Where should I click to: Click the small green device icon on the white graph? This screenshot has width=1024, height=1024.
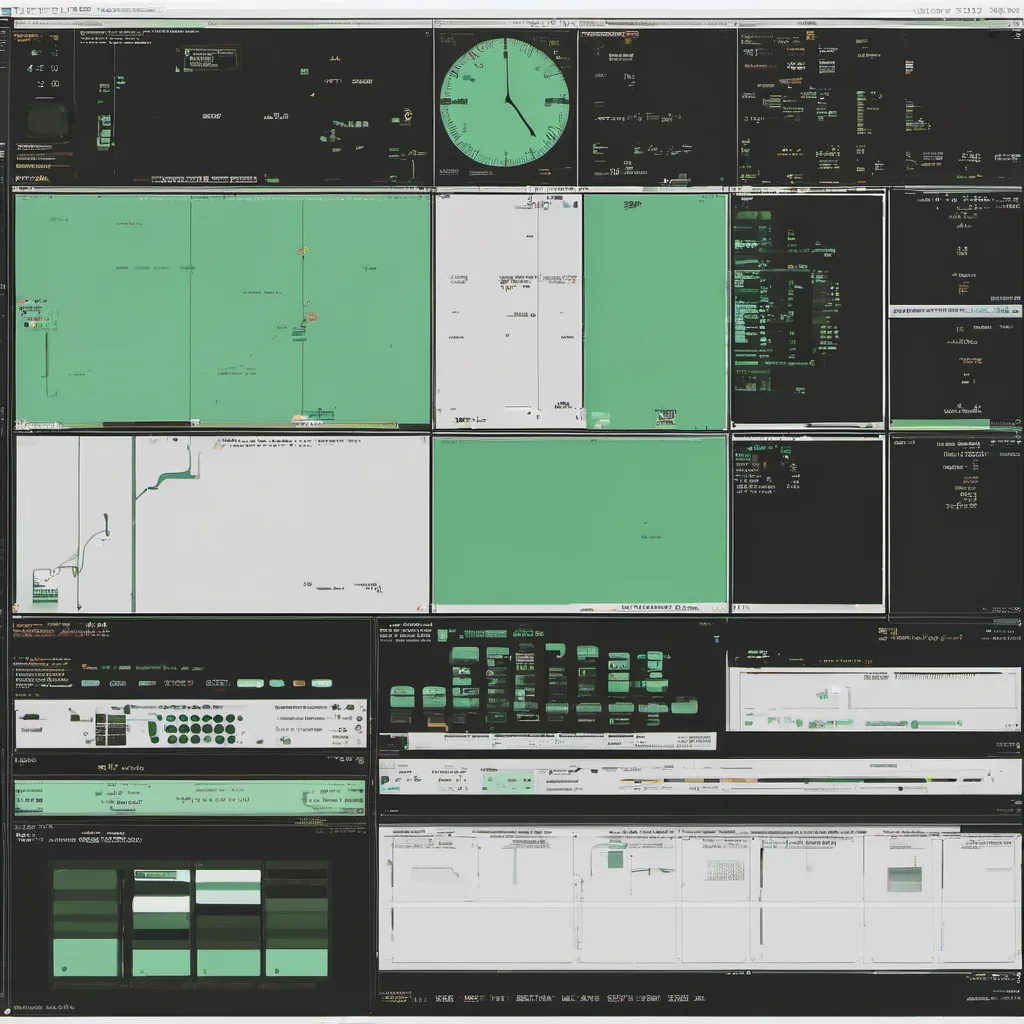click(x=45, y=590)
